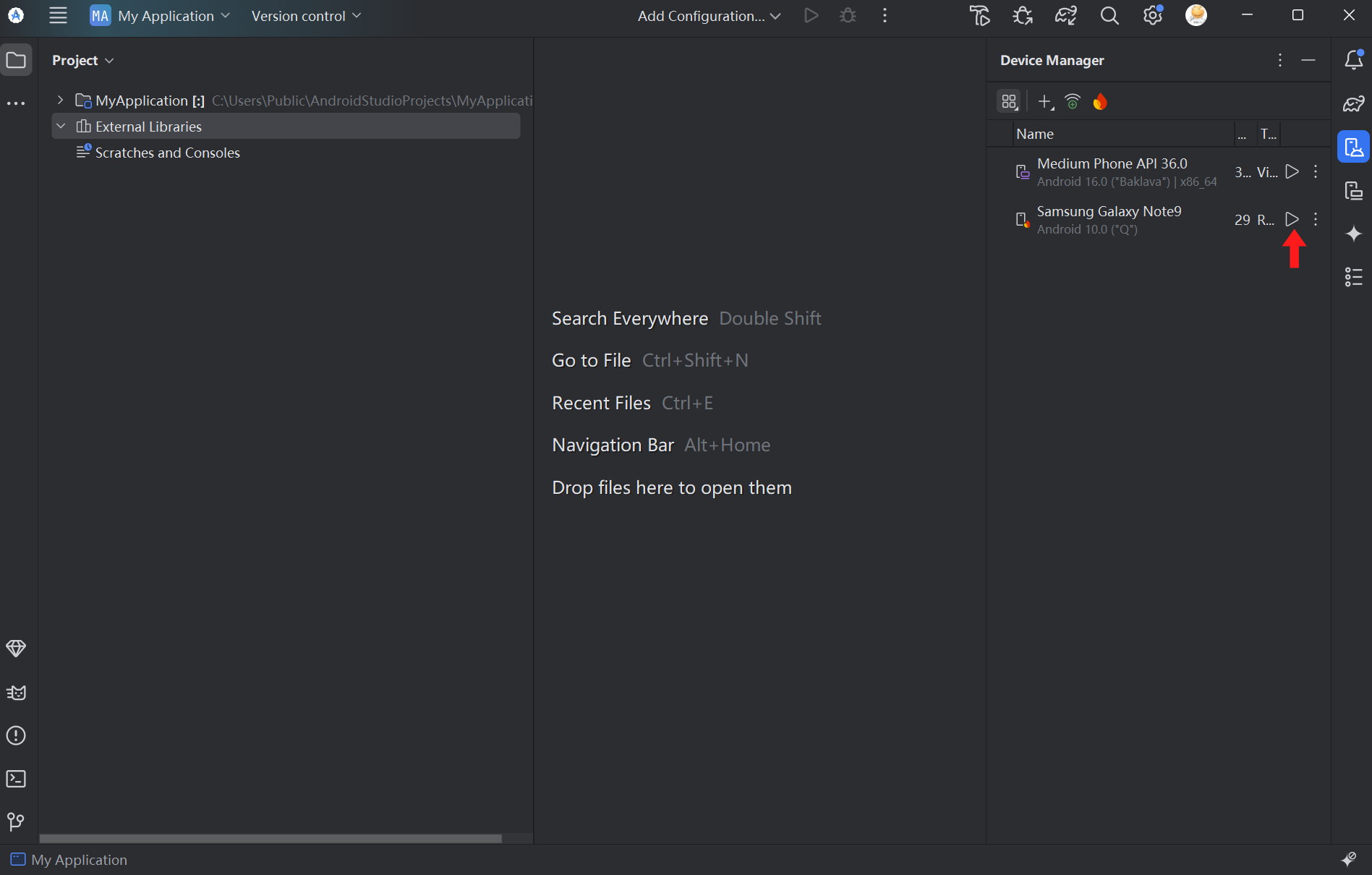
Task: Collapse the External Libraries node
Action: (61, 127)
